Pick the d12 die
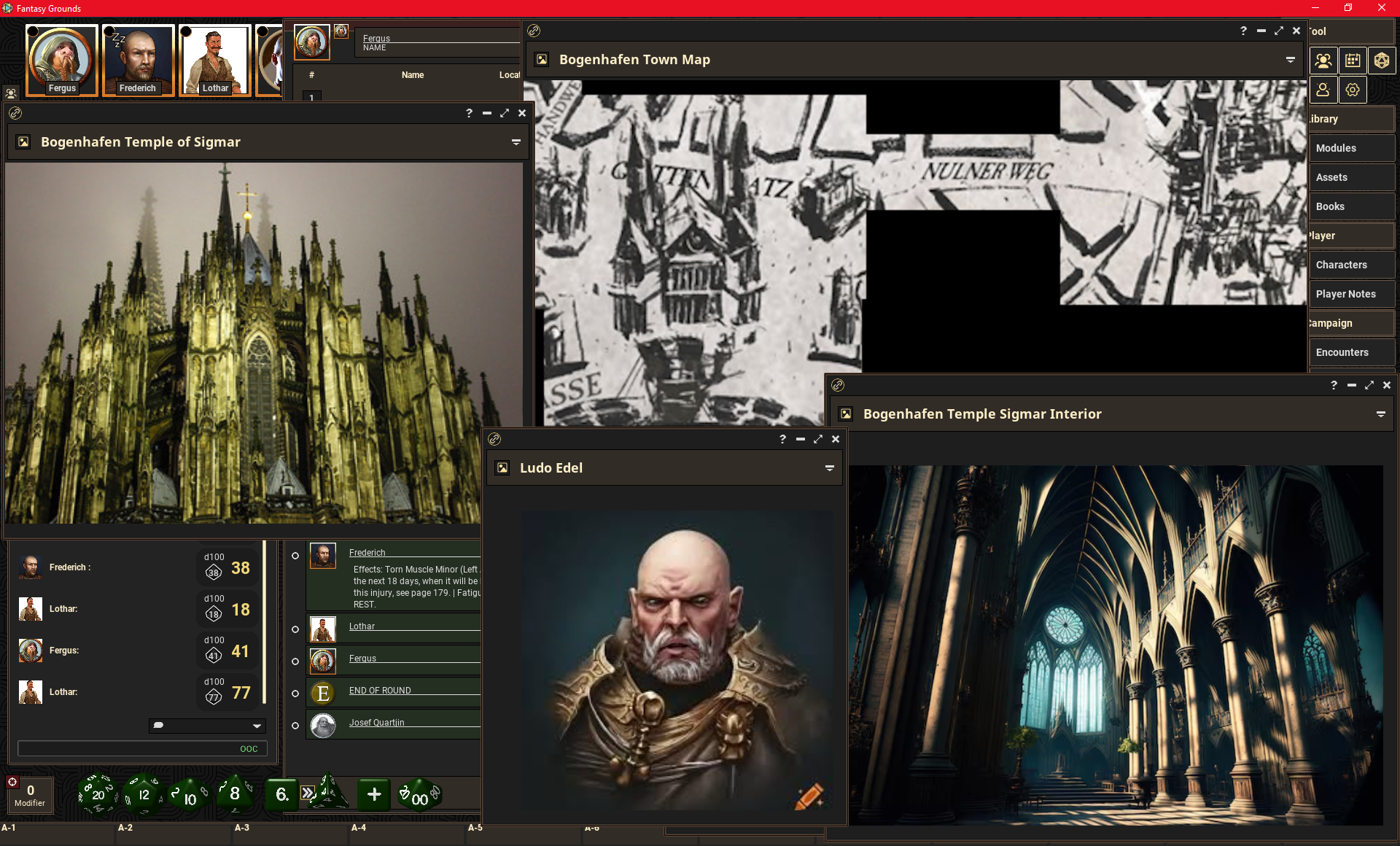 click(143, 794)
